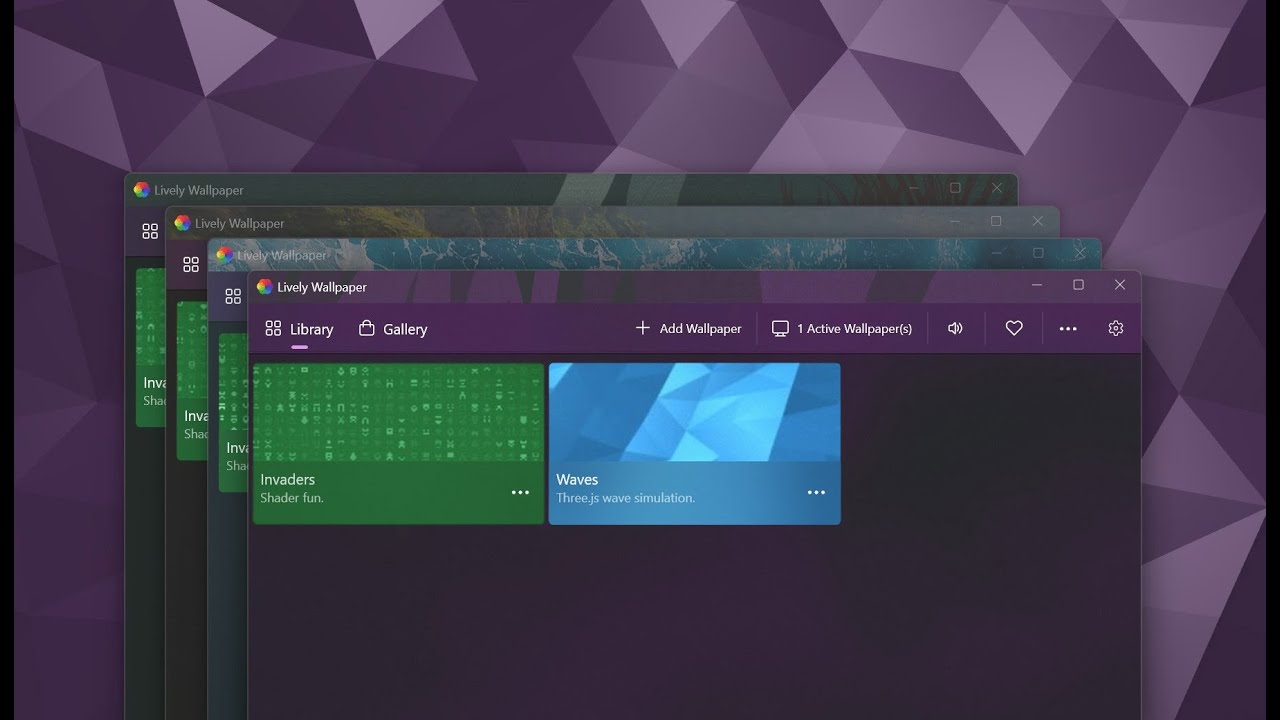This screenshot has width=1280, height=720.
Task: Select the Waves wallpaper thumbnail
Action: [694, 412]
